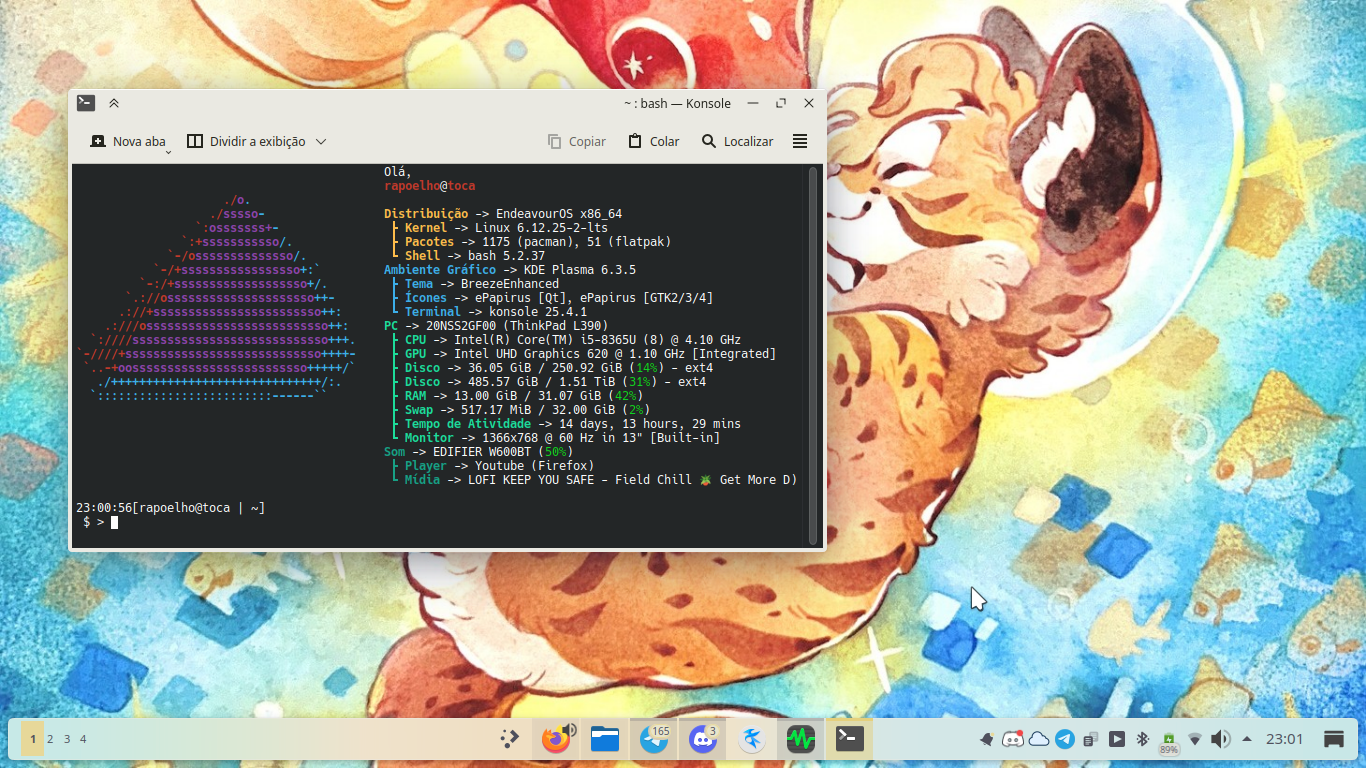Open the clipboard tray icon

point(1091,739)
